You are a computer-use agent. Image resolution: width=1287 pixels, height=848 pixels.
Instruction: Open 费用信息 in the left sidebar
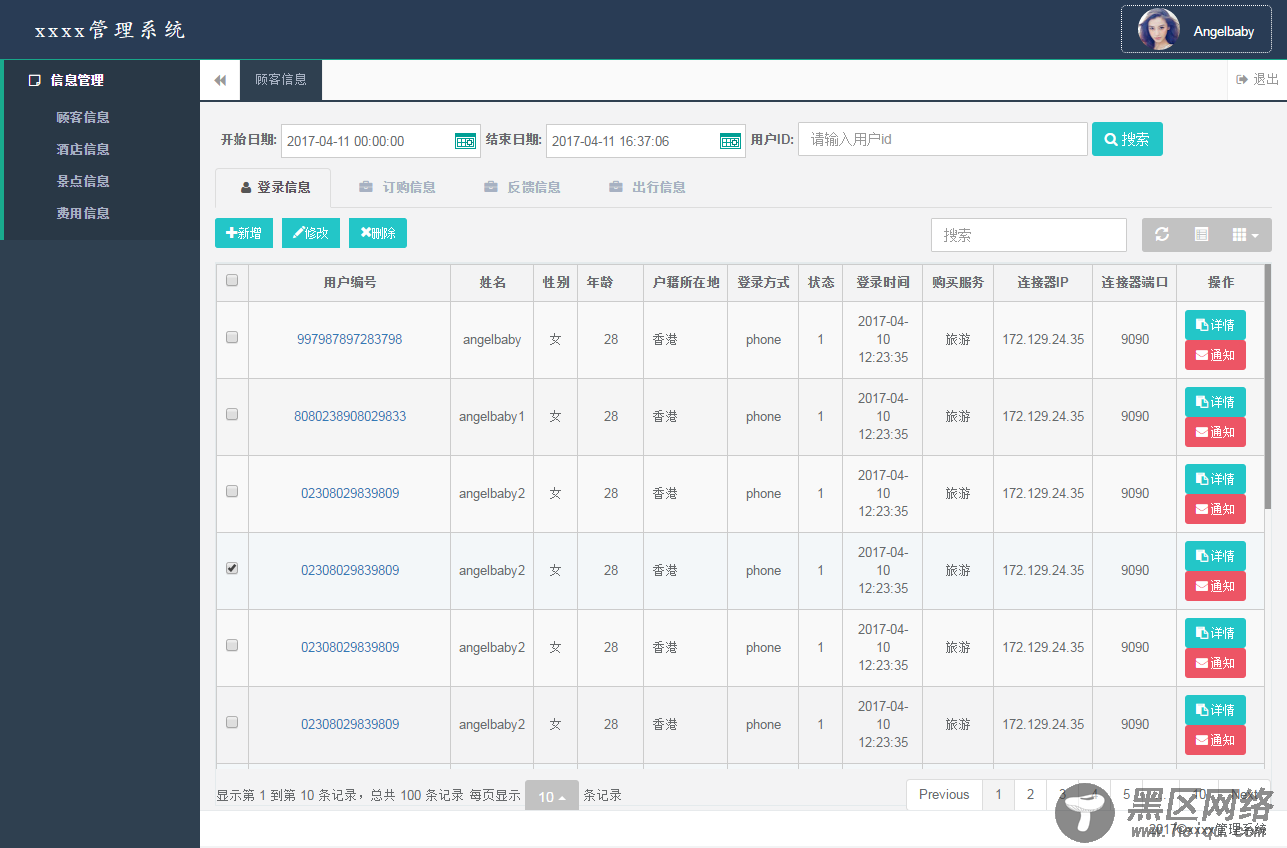pyautogui.click(x=83, y=213)
